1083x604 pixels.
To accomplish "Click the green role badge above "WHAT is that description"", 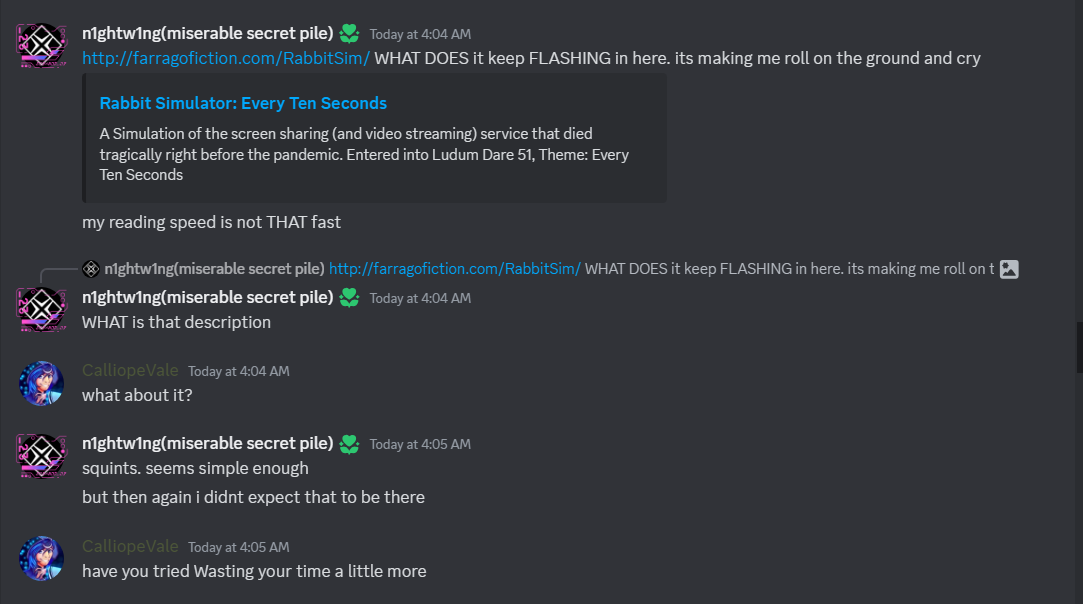I will 349,297.
